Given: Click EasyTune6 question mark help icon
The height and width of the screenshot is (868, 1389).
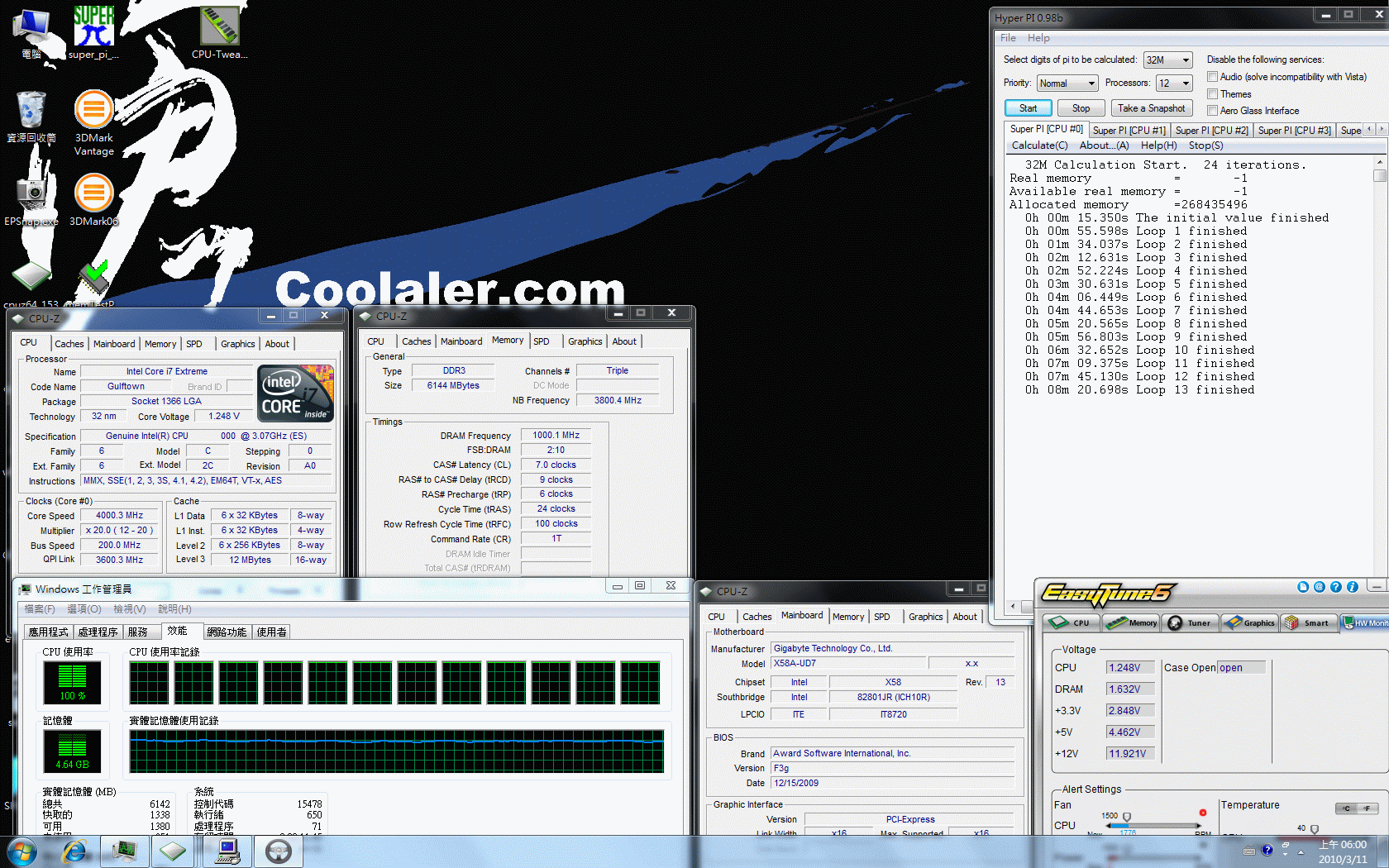Looking at the screenshot, I should click(x=1336, y=587).
